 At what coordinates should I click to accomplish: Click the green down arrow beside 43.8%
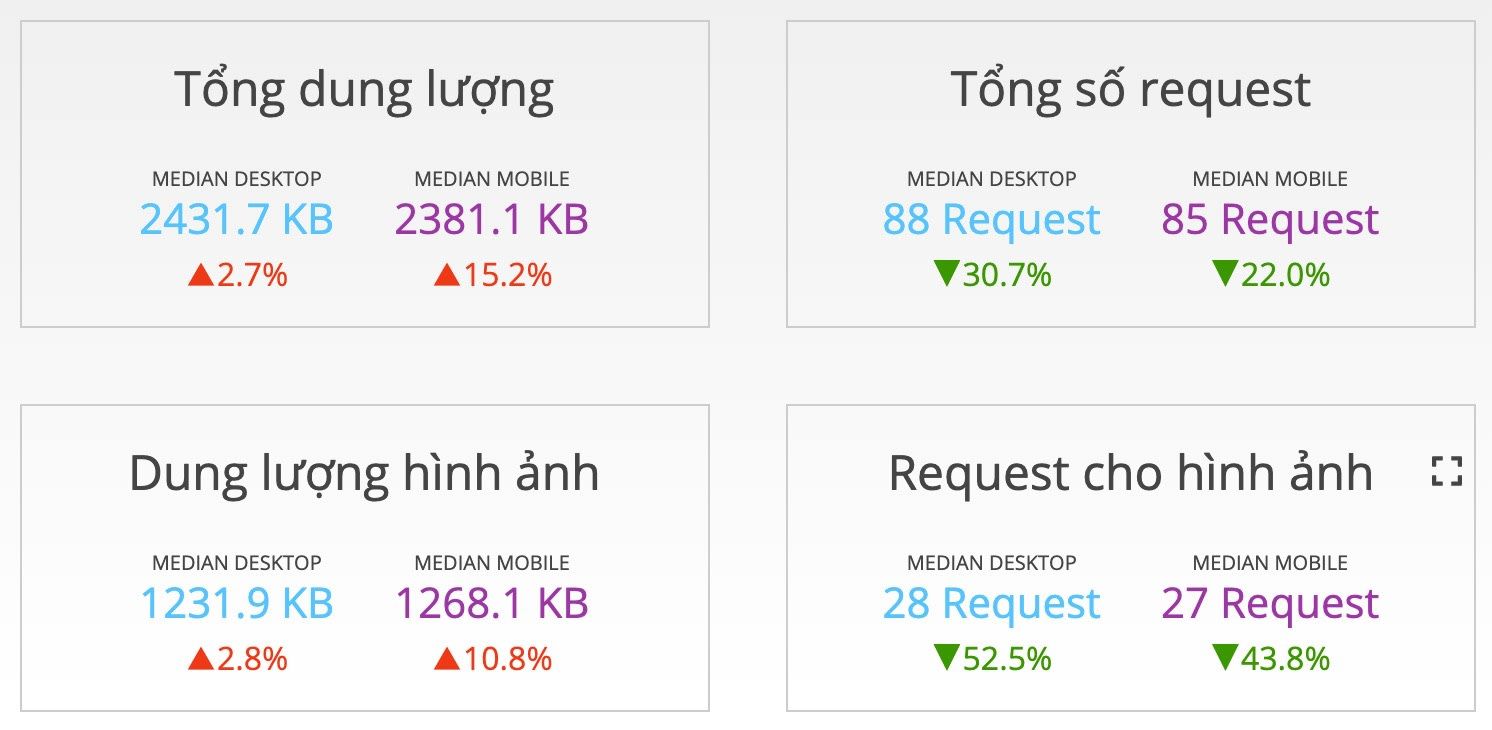[1225, 658]
